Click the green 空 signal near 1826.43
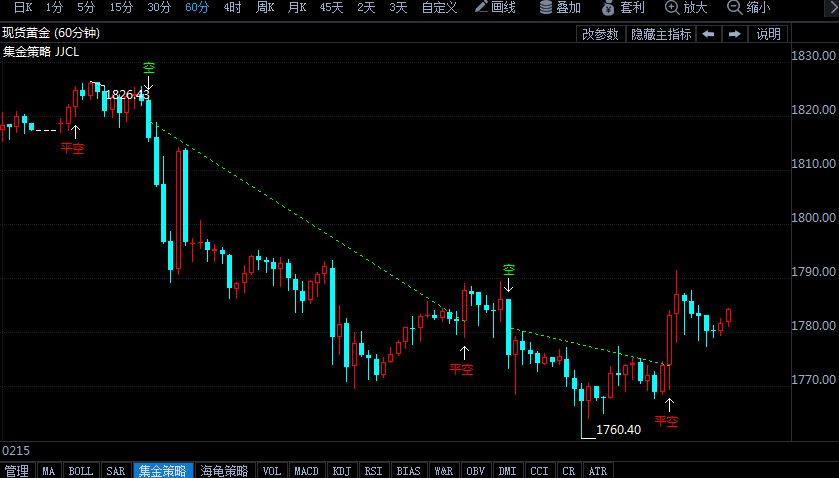839x478 pixels. pyautogui.click(x=149, y=68)
